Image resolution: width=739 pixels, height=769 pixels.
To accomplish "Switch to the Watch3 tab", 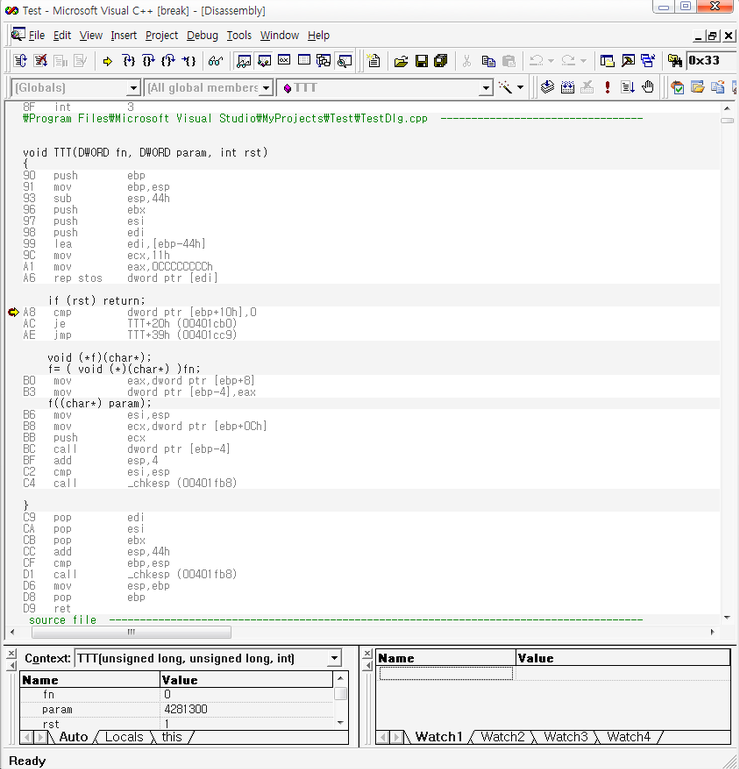I will (565, 737).
